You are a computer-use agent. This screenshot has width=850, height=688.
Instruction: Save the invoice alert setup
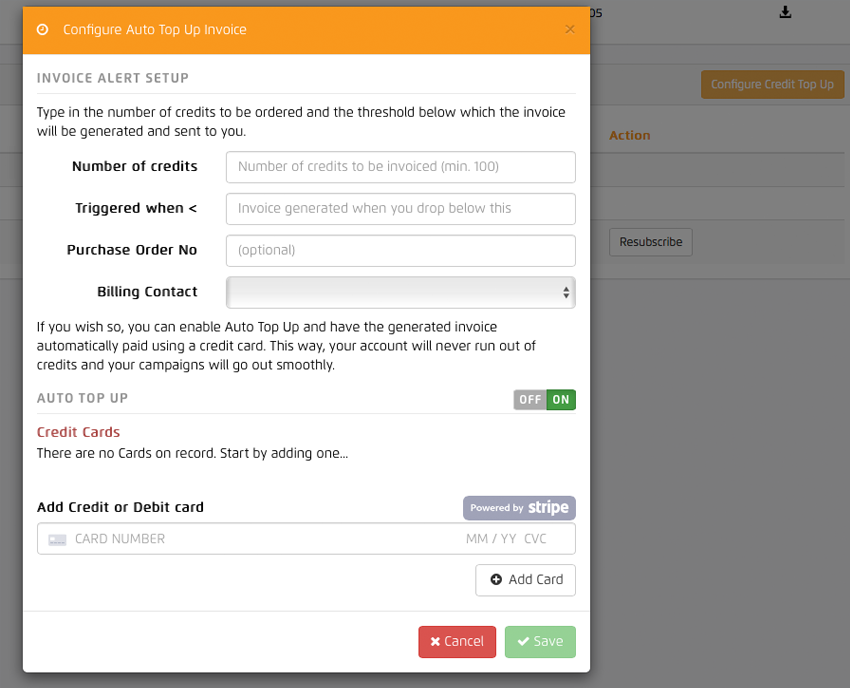coord(540,642)
